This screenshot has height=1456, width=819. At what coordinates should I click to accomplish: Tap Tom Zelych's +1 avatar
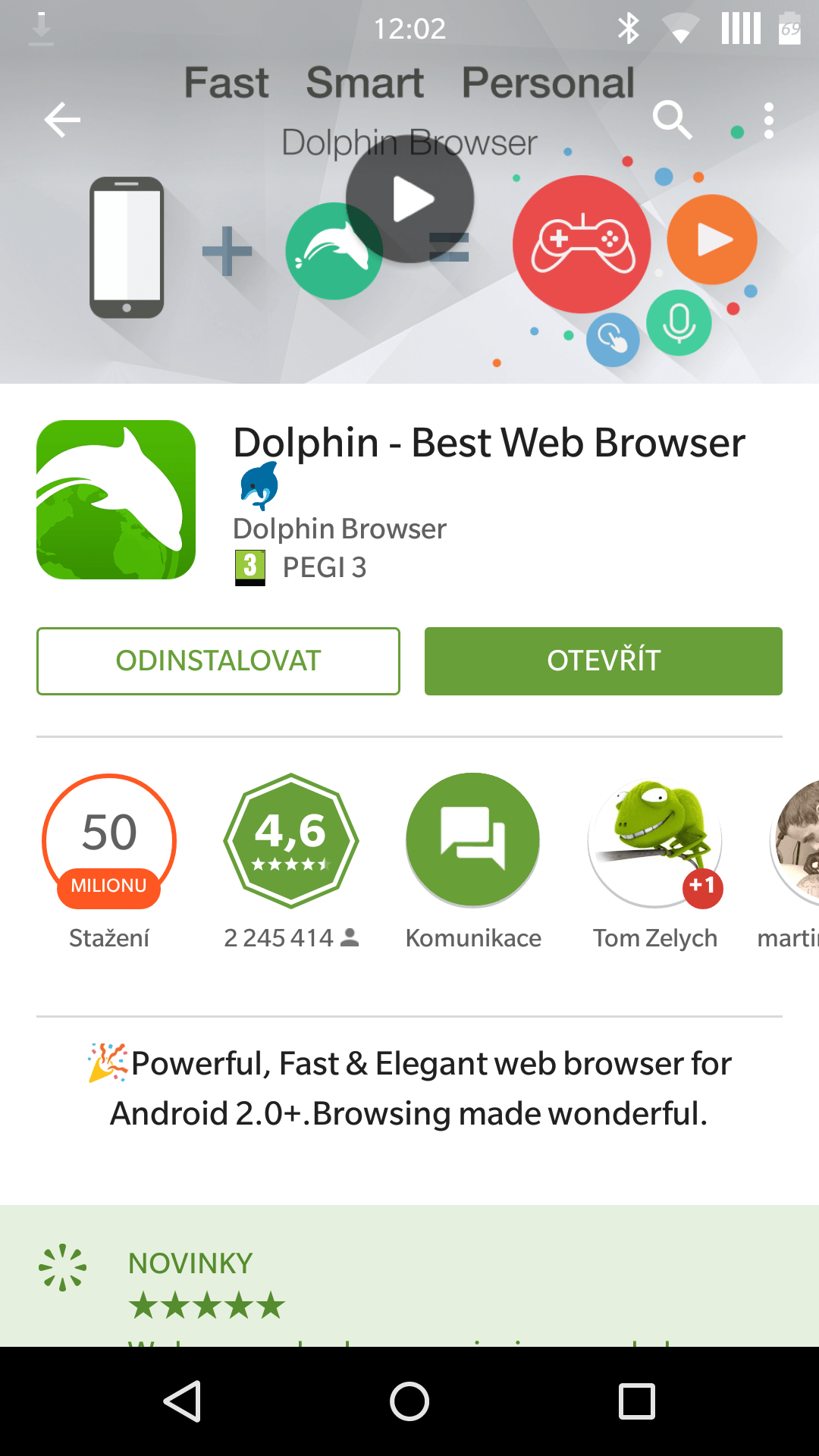[x=655, y=841]
